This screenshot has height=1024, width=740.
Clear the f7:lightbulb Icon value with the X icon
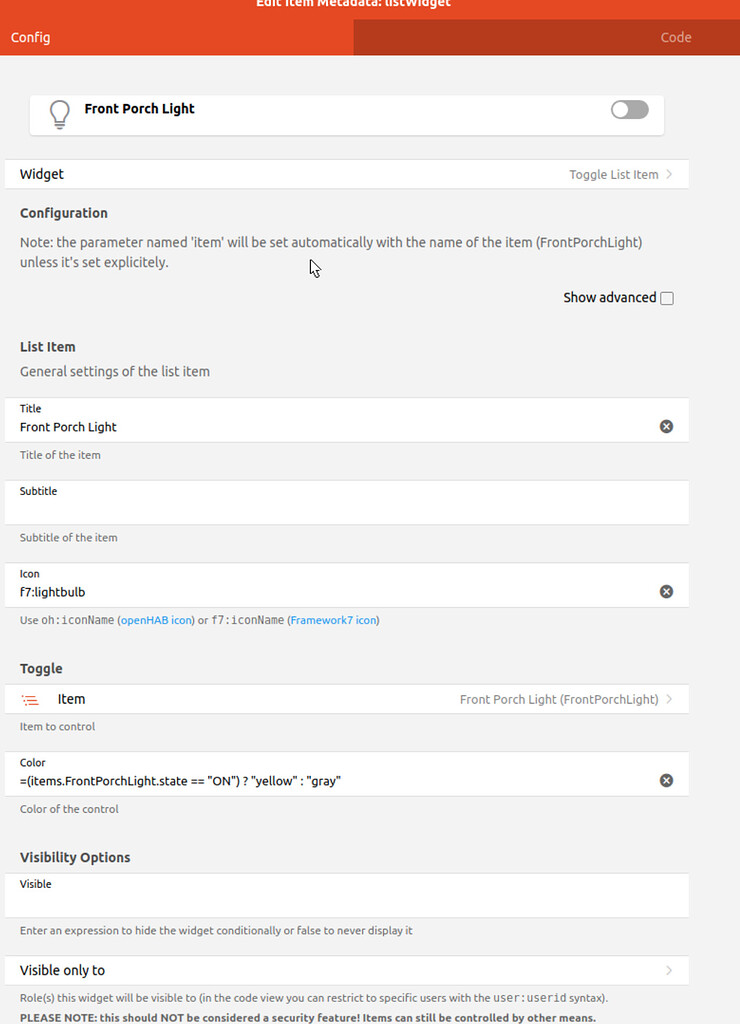click(x=666, y=592)
